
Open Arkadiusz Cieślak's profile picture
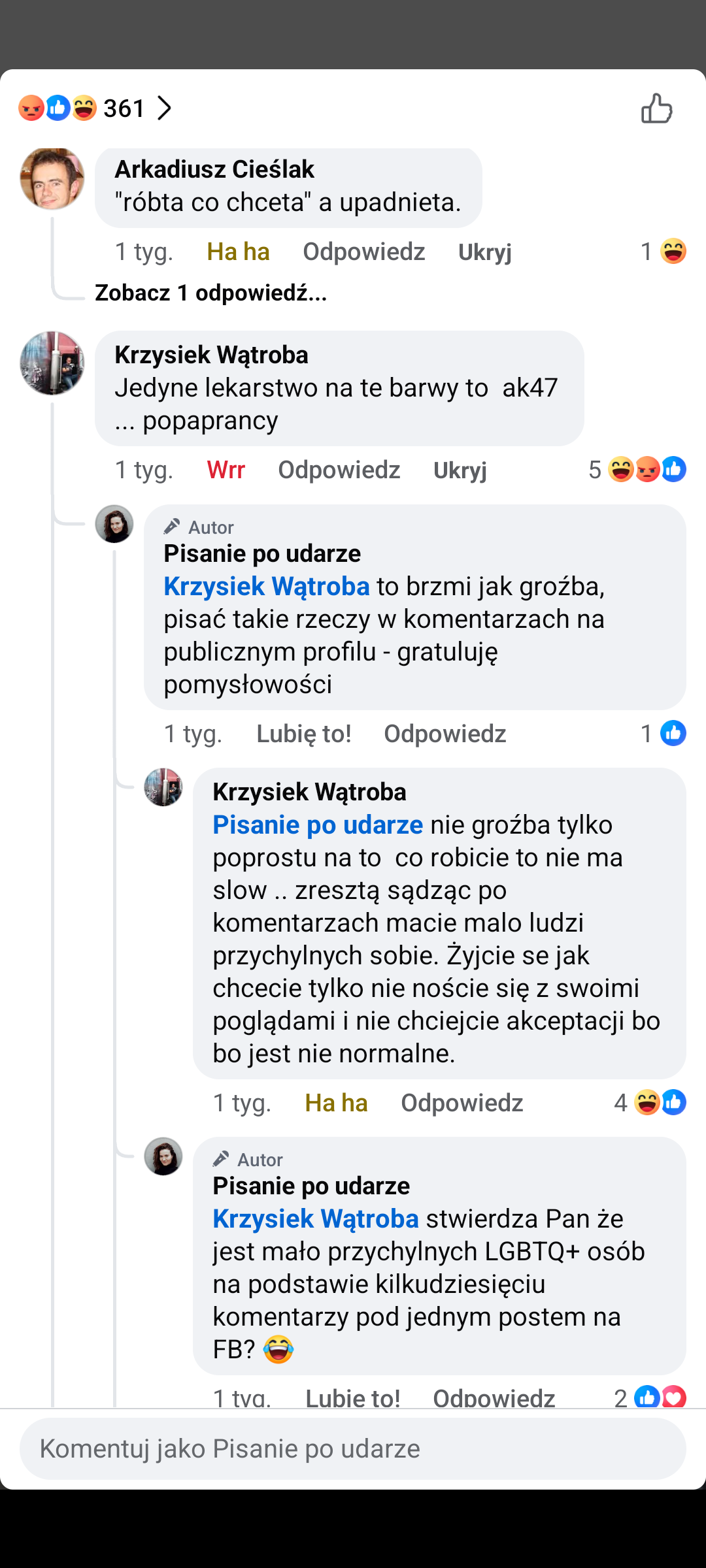click(52, 179)
